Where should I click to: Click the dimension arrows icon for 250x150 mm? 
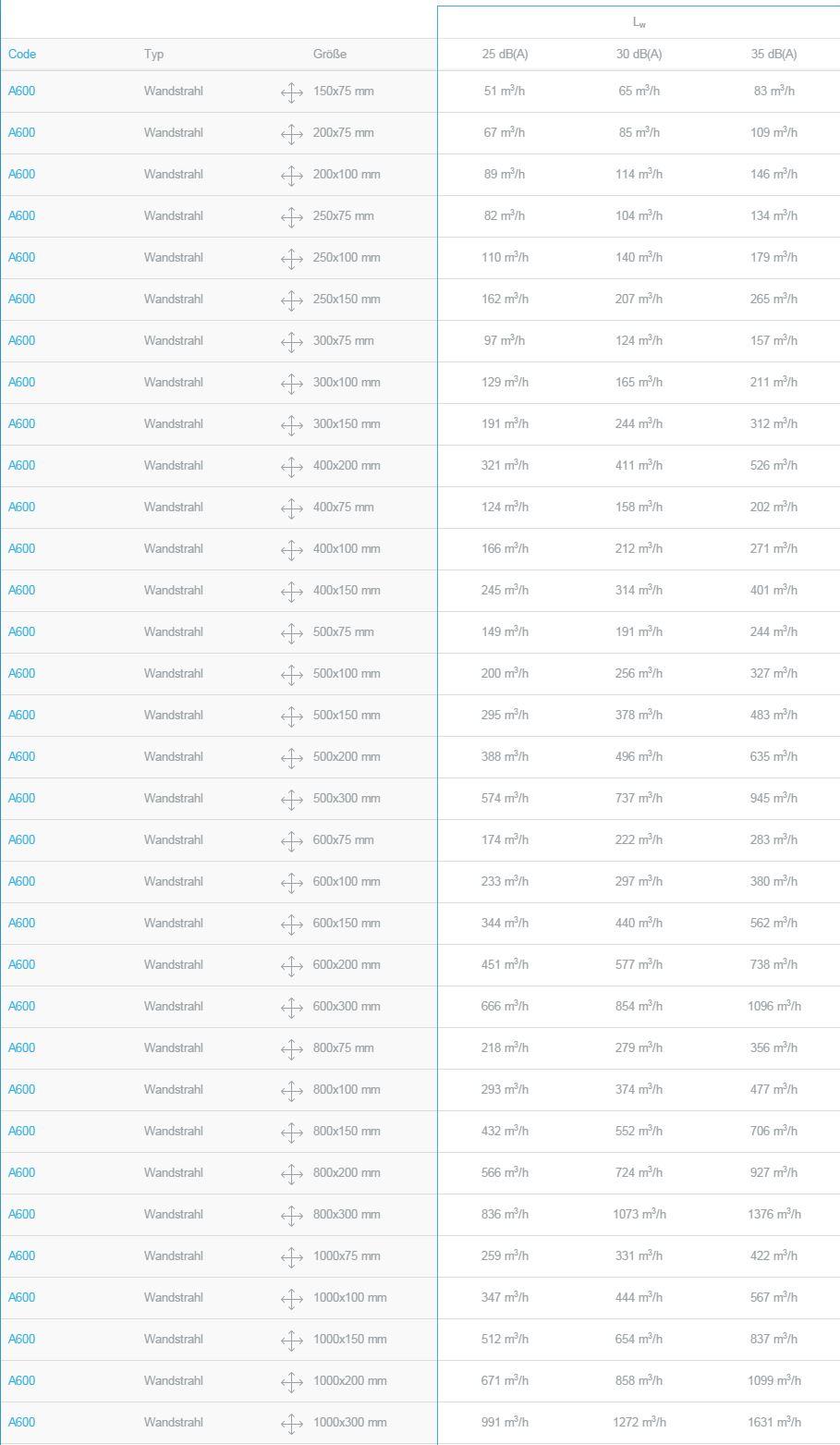pyautogui.click(x=292, y=300)
